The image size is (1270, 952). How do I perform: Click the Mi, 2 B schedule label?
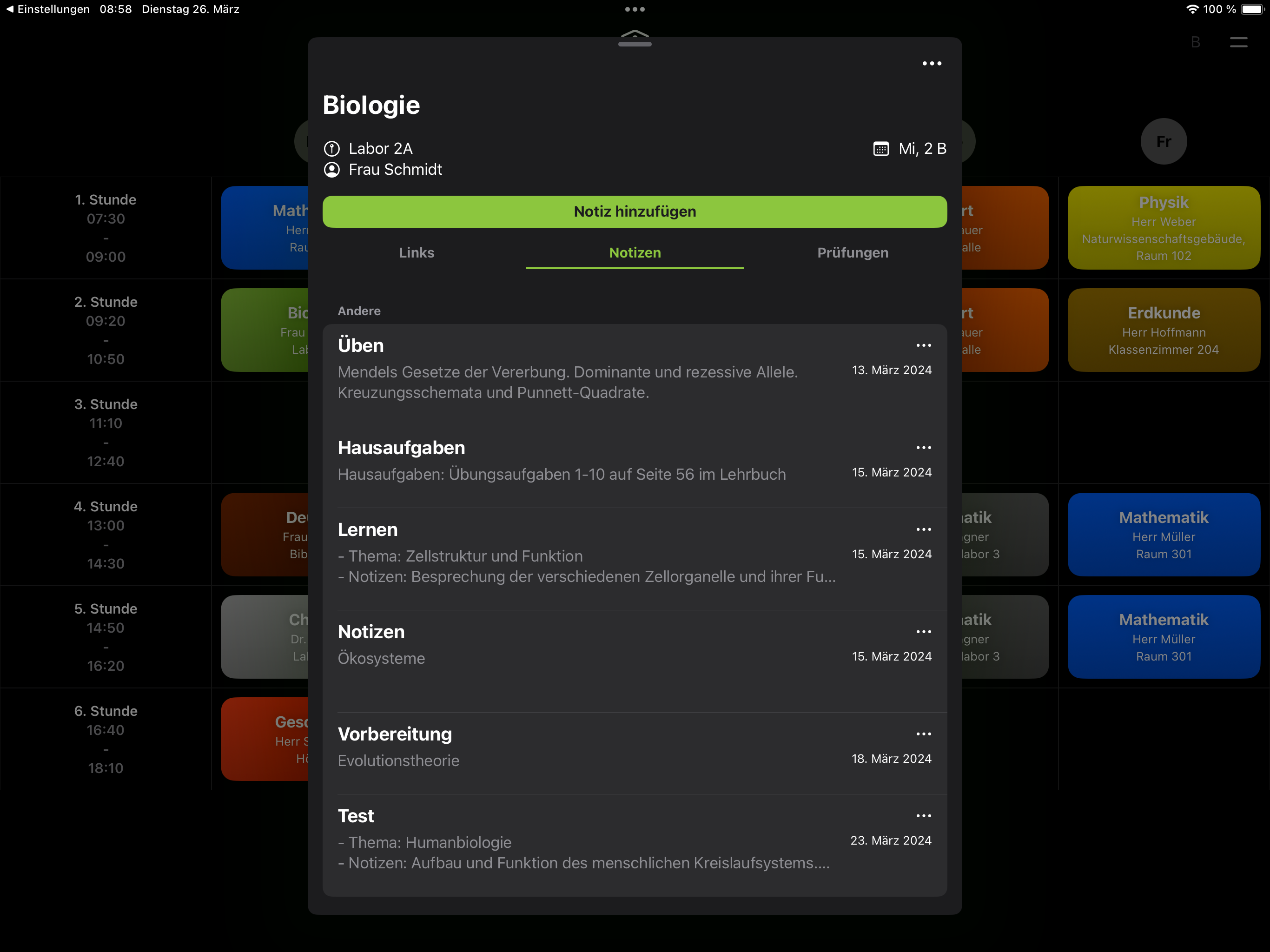tap(923, 149)
